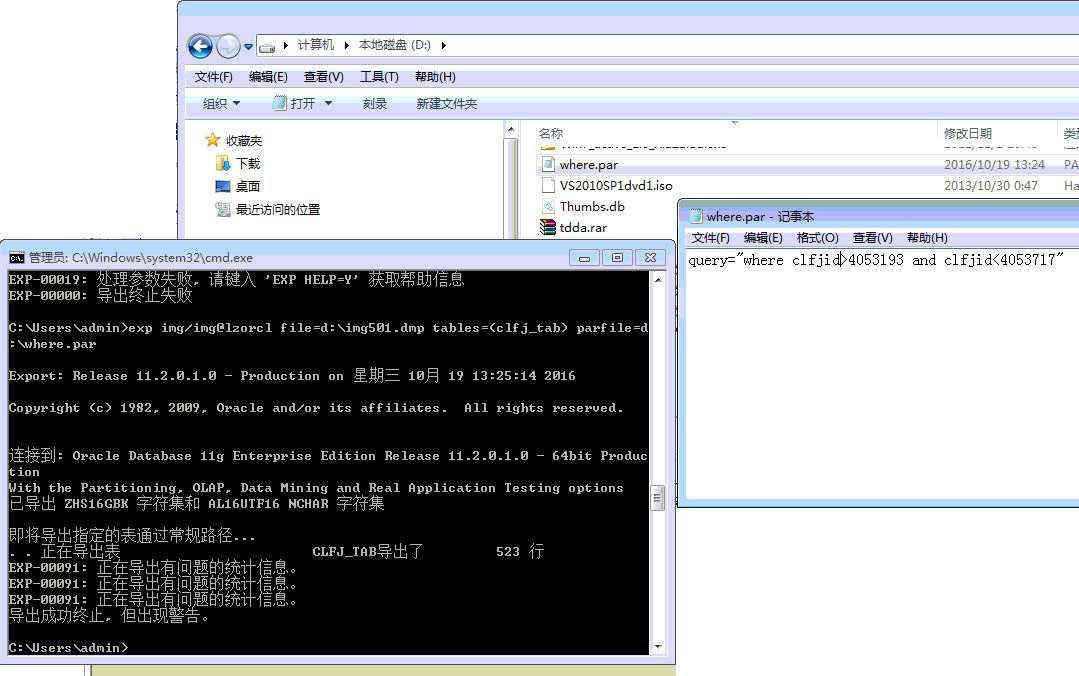Click the tdda.rar archive icon
Screen dimensions: 1079x676
click(x=548, y=227)
